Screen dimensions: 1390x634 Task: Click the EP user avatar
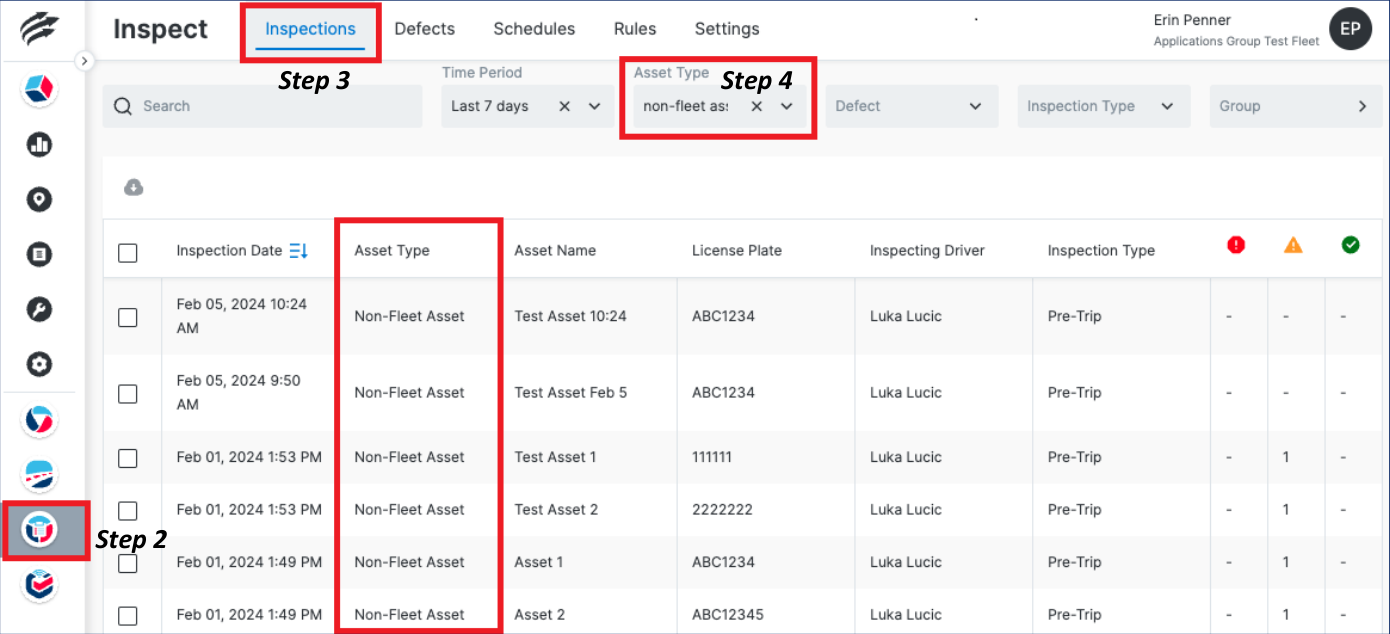coord(1349,29)
